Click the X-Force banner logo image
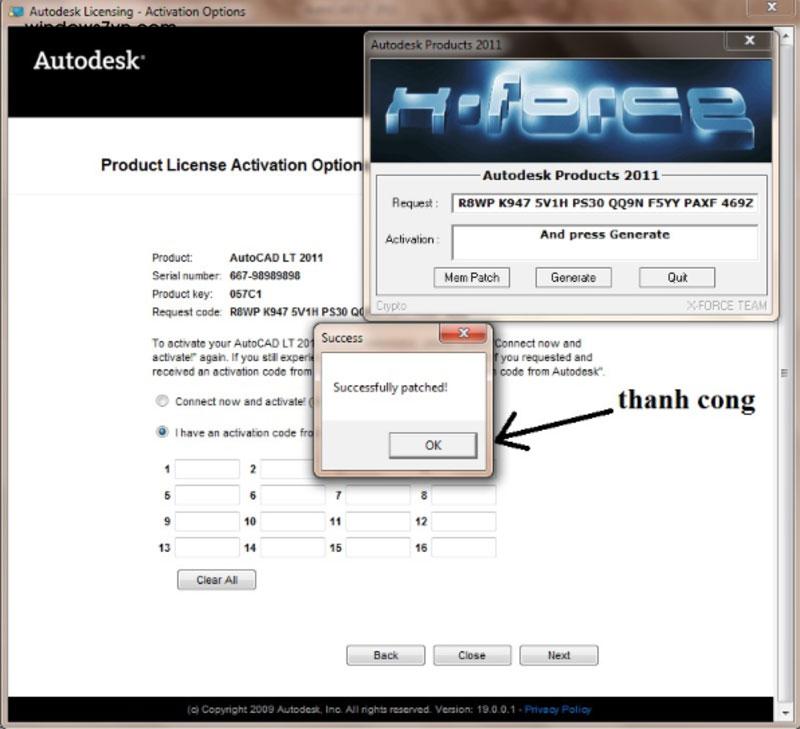800x729 pixels. (571, 112)
